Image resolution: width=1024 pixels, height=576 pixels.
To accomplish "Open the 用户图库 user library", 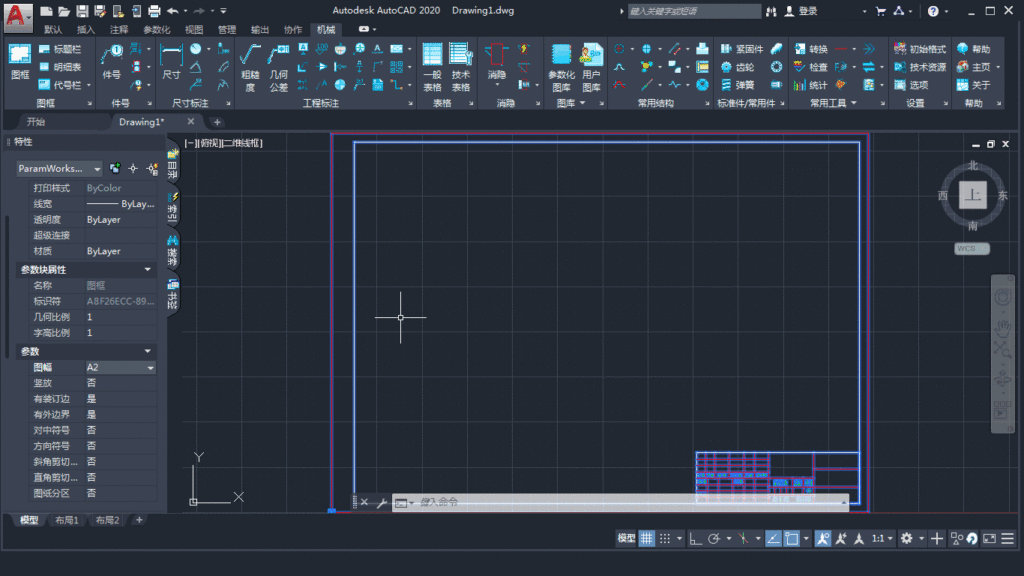I will pos(591,68).
